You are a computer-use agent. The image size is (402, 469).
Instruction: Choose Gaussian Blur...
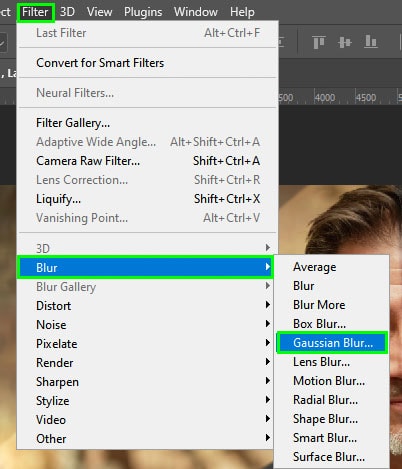(x=332, y=343)
